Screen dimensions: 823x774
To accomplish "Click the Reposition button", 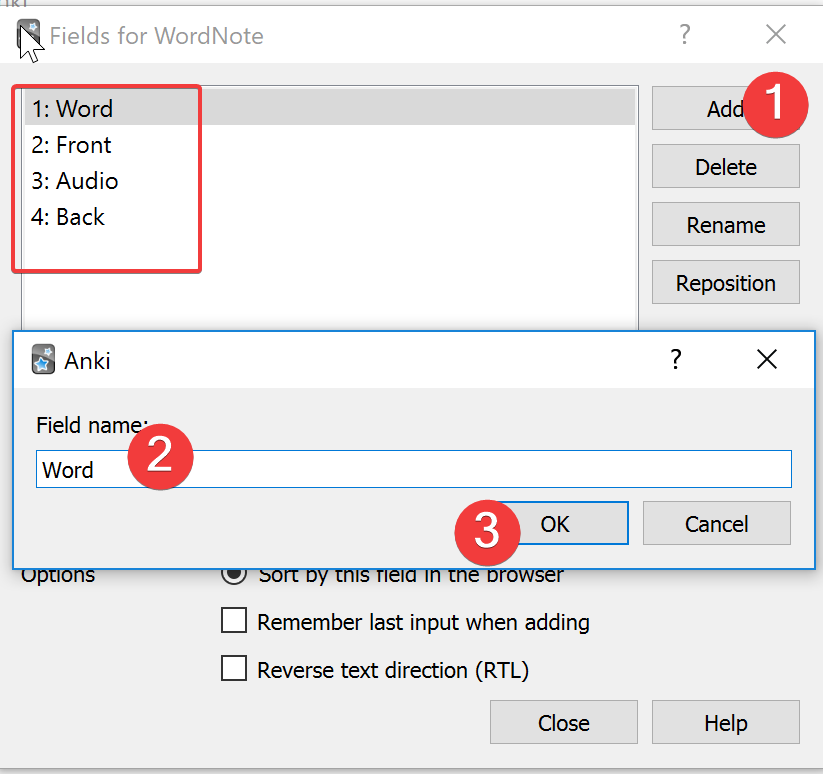I will tap(725, 282).
